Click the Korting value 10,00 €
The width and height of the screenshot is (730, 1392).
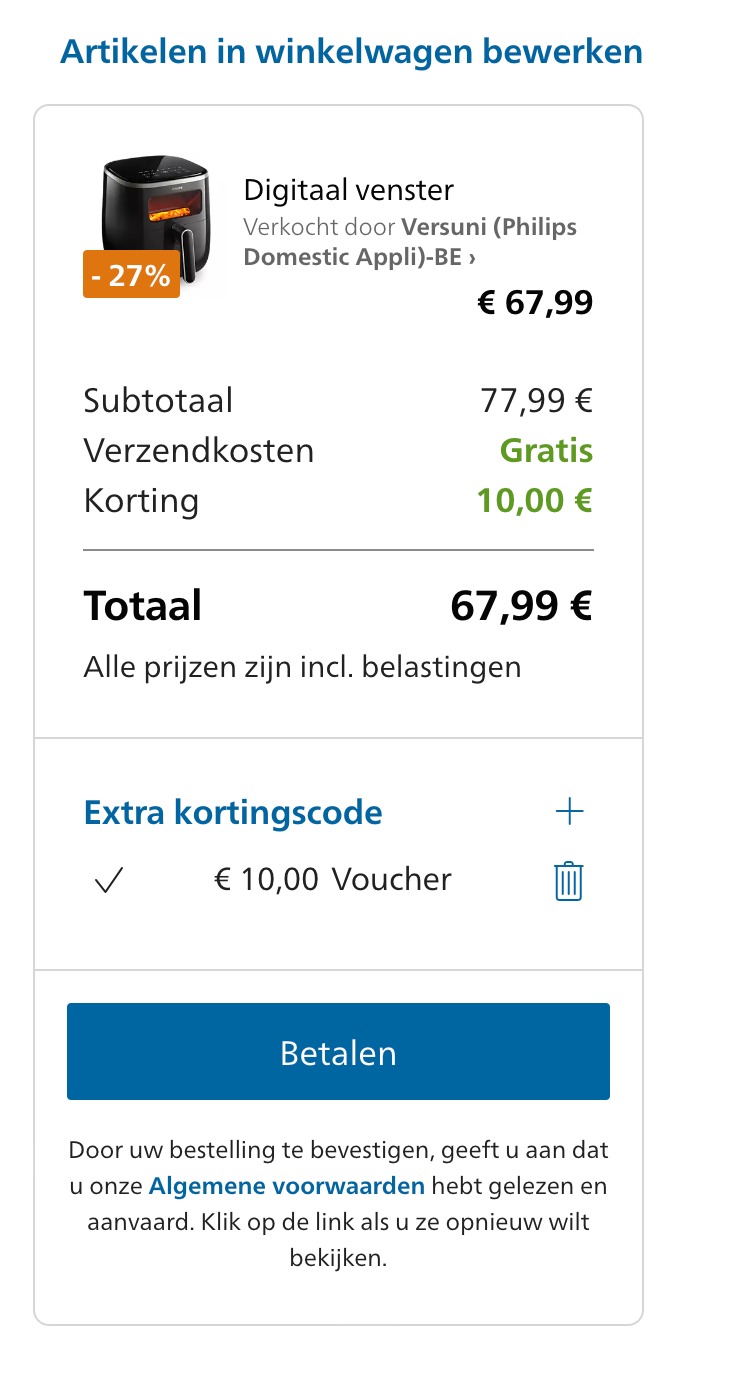(535, 500)
